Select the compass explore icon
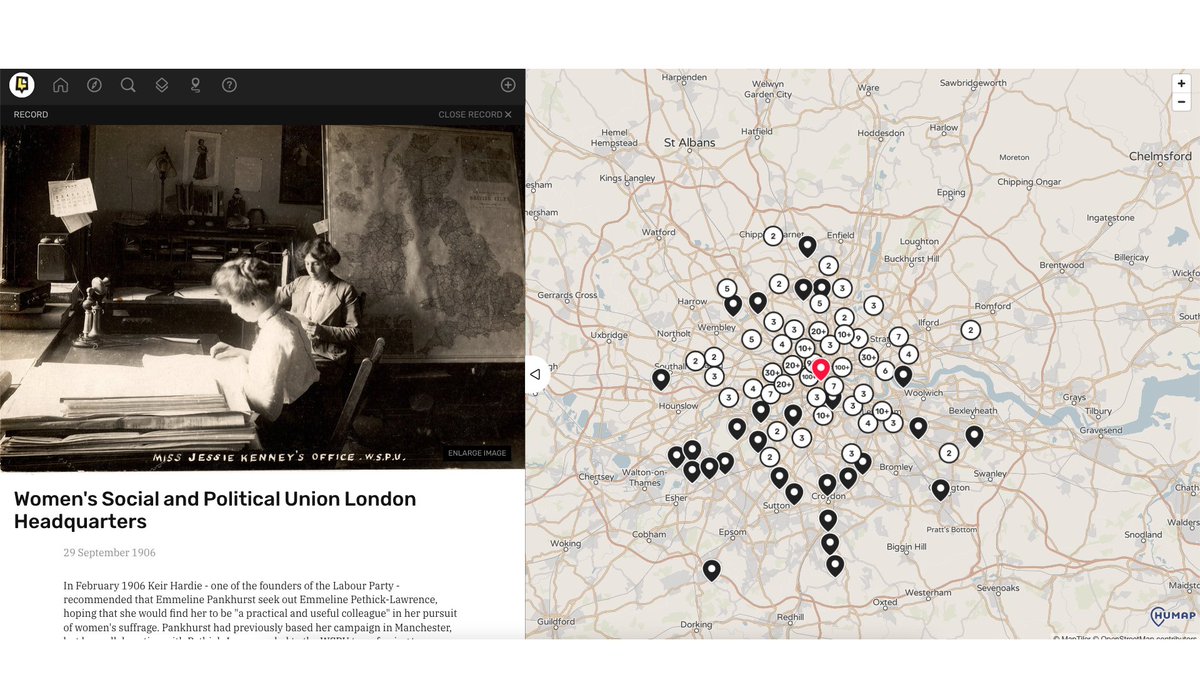Image resolution: width=1200 pixels, height=675 pixels. (x=94, y=85)
